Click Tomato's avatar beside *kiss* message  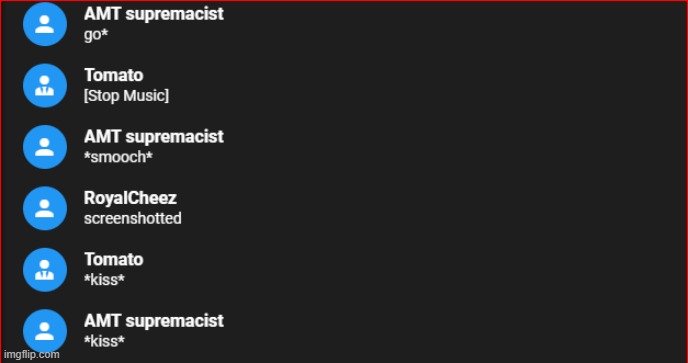coord(45,270)
